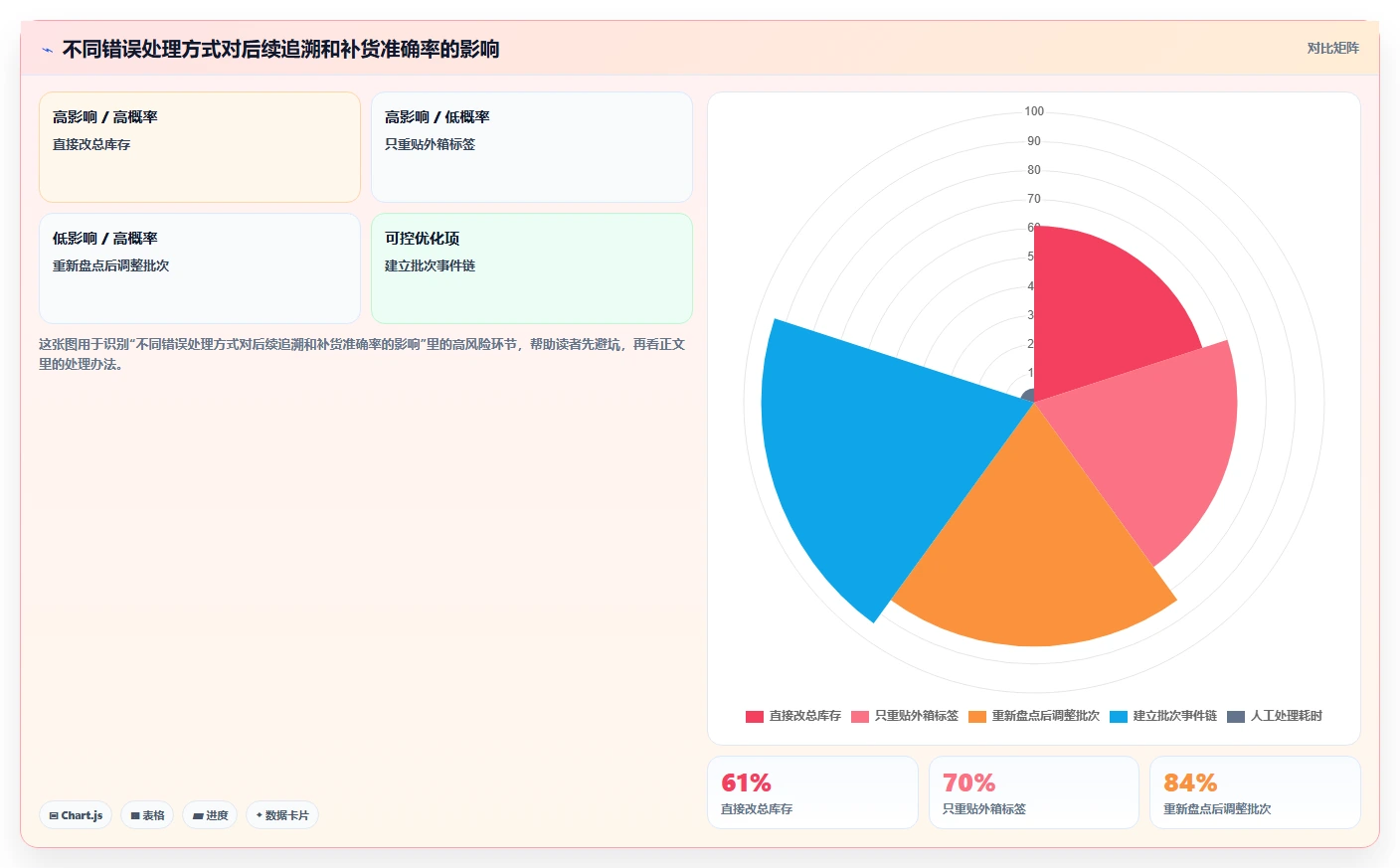Click text 建立批次事件链 in green card

[430, 265]
